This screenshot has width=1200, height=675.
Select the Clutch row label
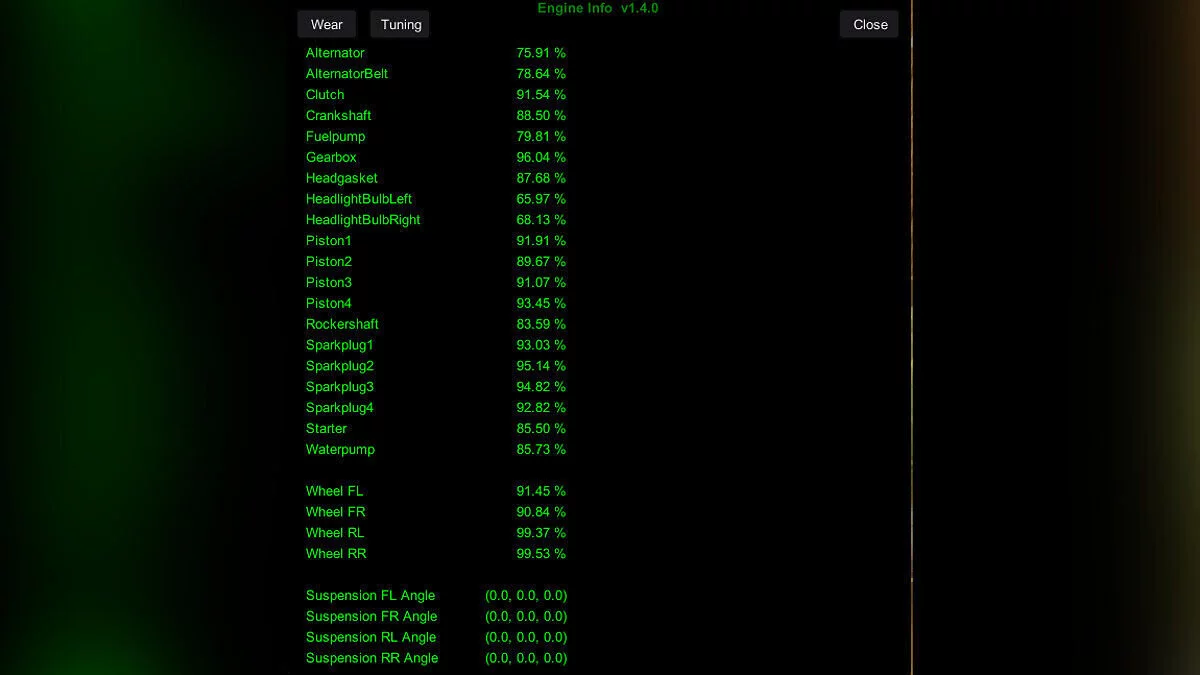325,95
